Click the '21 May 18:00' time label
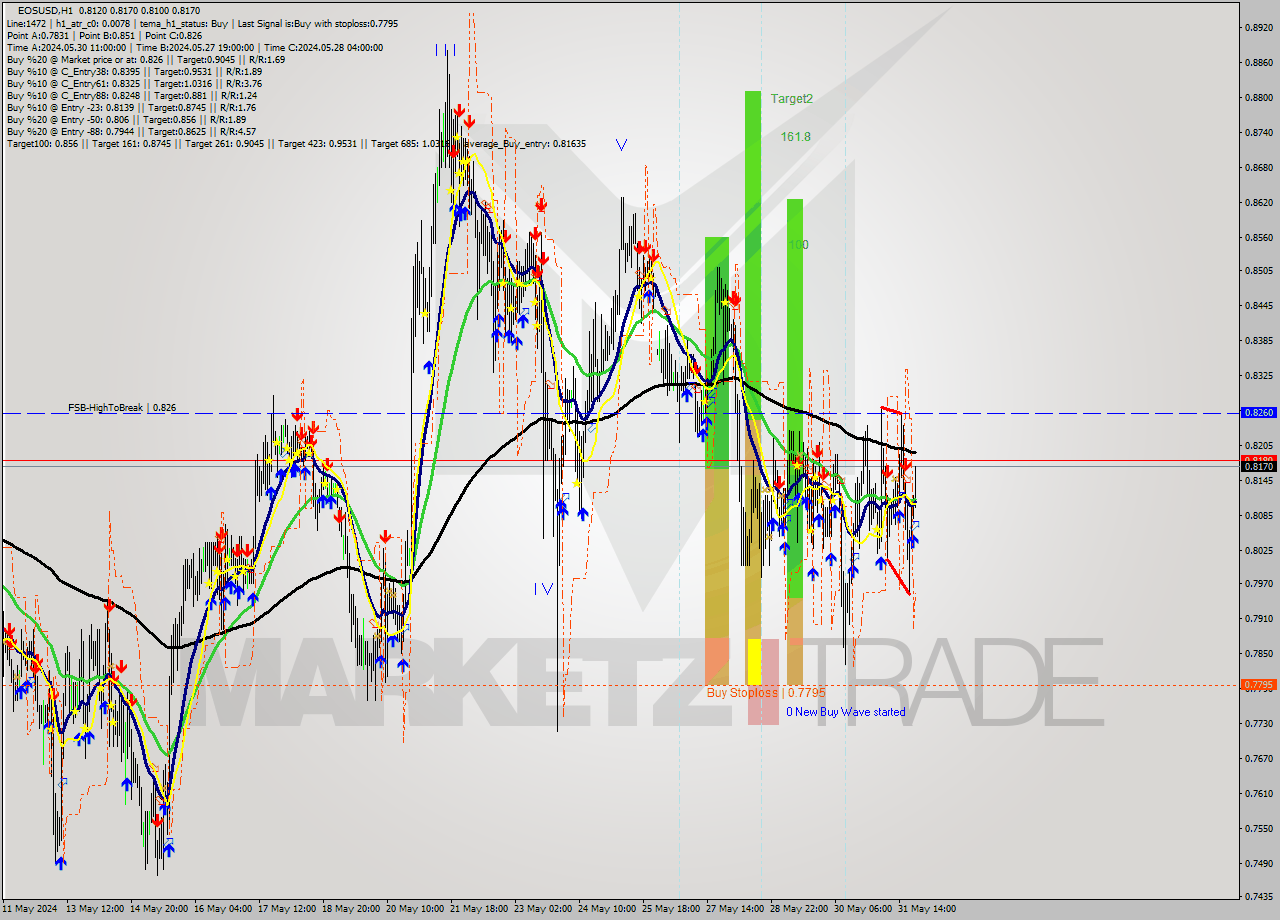 point(480,909)
